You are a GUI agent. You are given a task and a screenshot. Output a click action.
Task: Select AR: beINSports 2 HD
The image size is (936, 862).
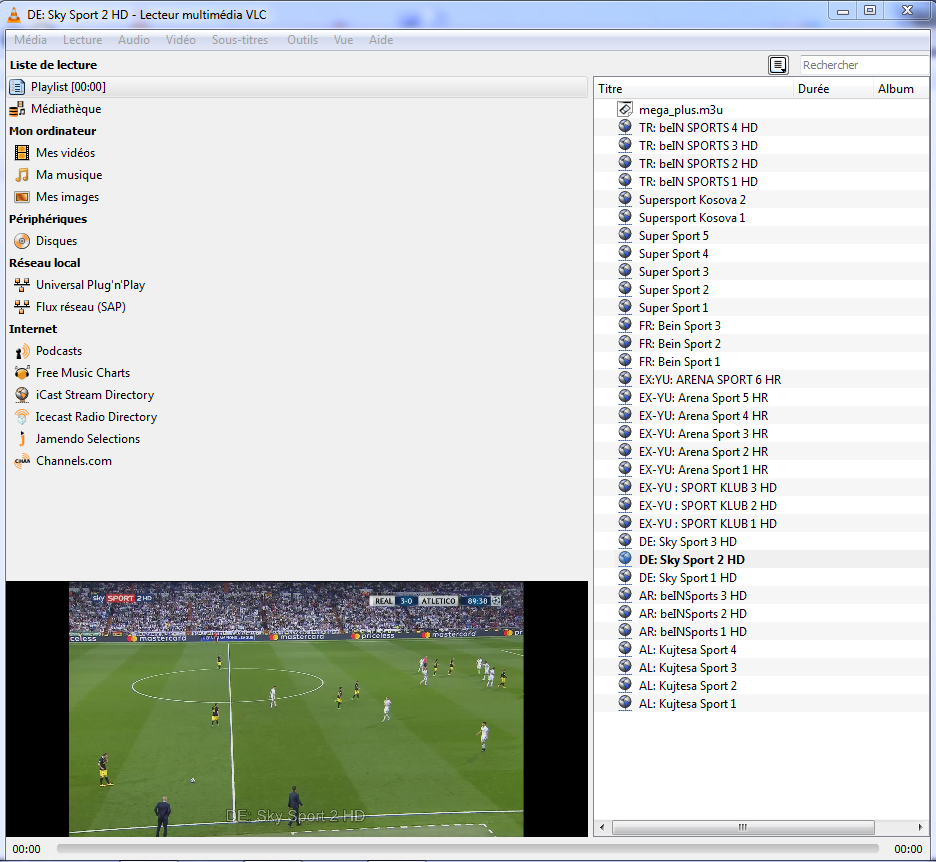(692, 614)
